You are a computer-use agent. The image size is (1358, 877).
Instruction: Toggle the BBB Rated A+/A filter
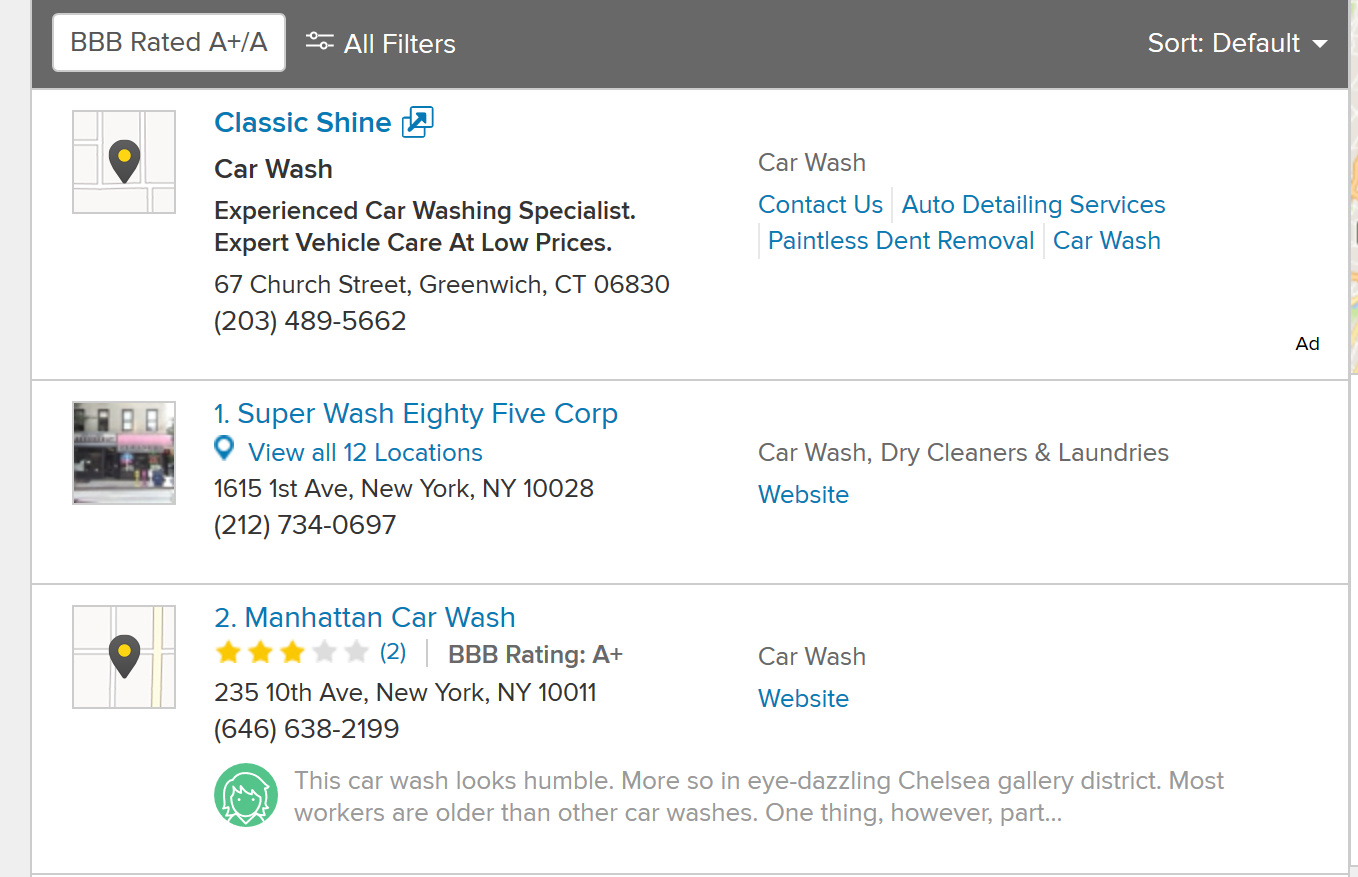(169, 43)
